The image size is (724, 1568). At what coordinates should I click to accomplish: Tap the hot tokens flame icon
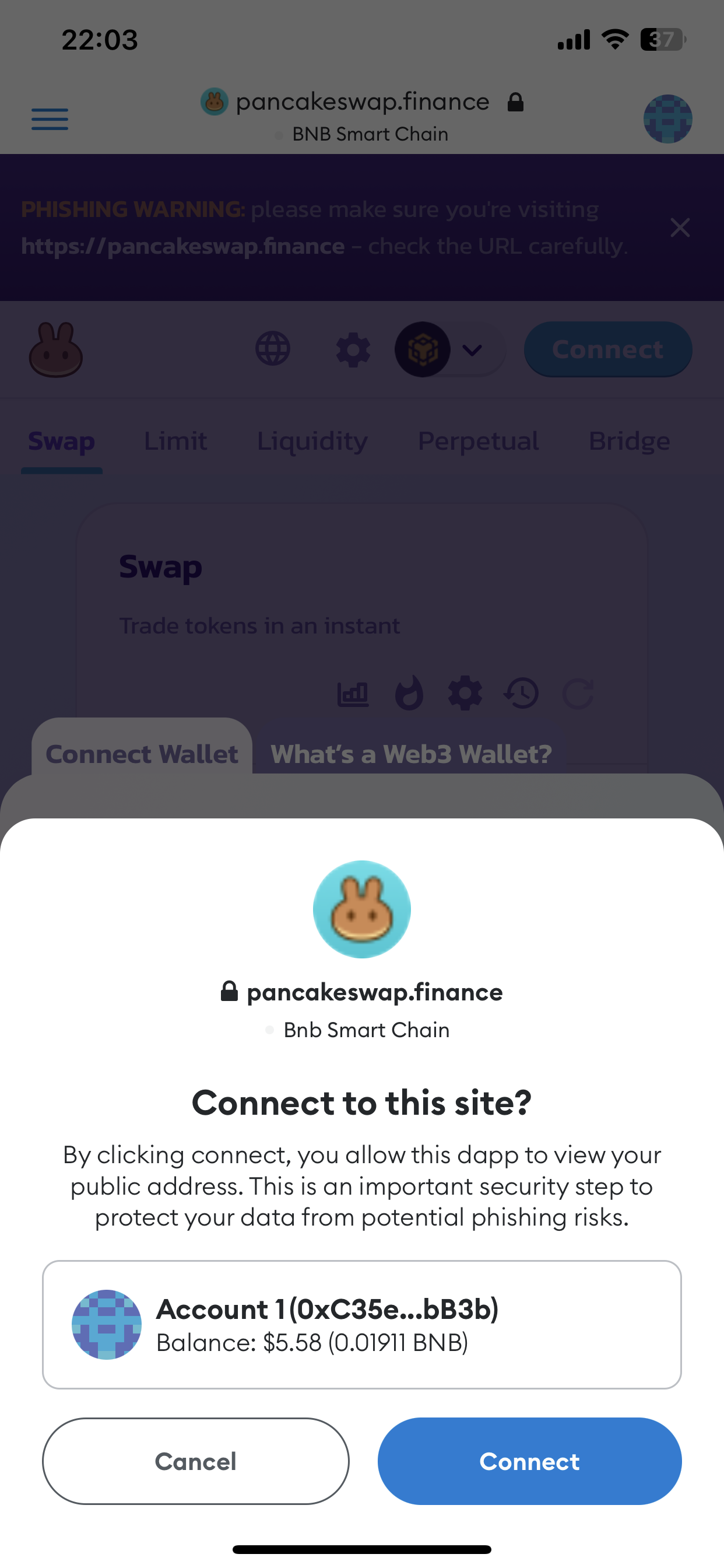409,692
